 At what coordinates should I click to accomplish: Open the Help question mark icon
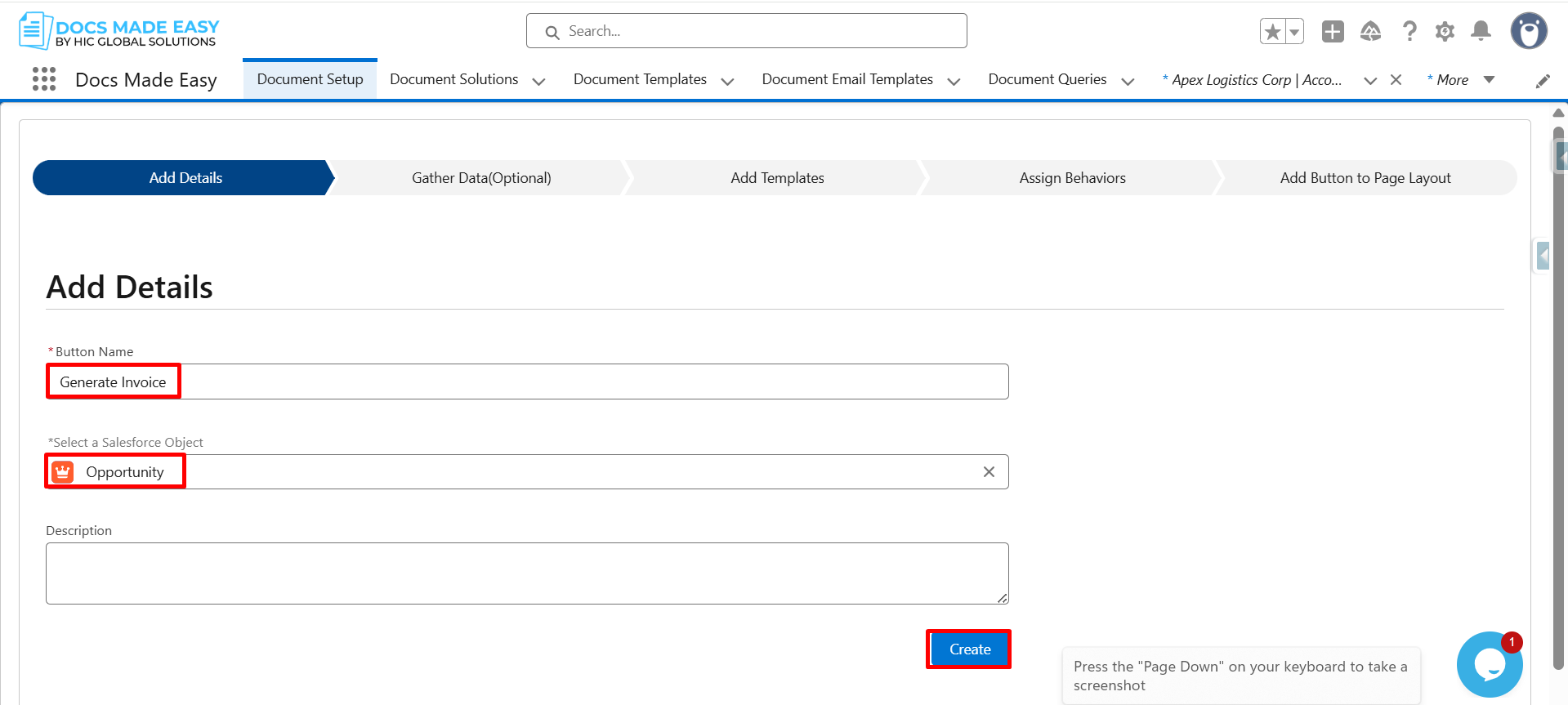coord(1409,32)
